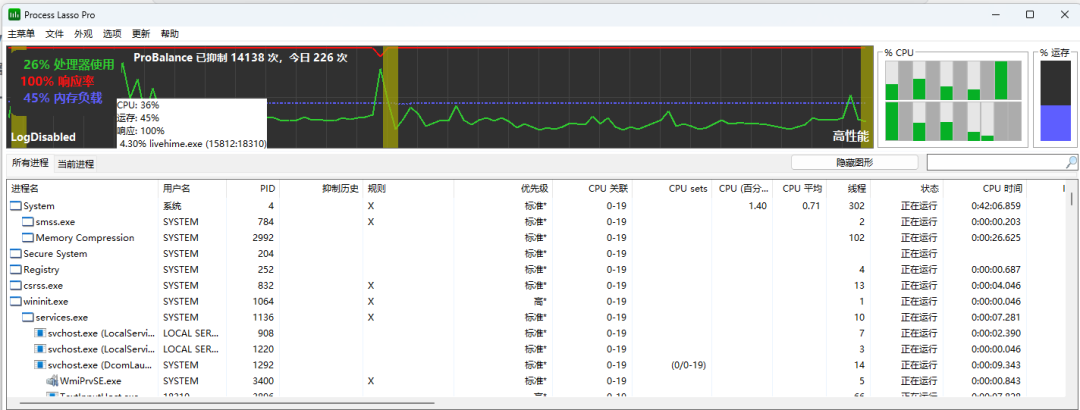Click the ProBalance 已抑制 14138 次 text

(240, 58)
